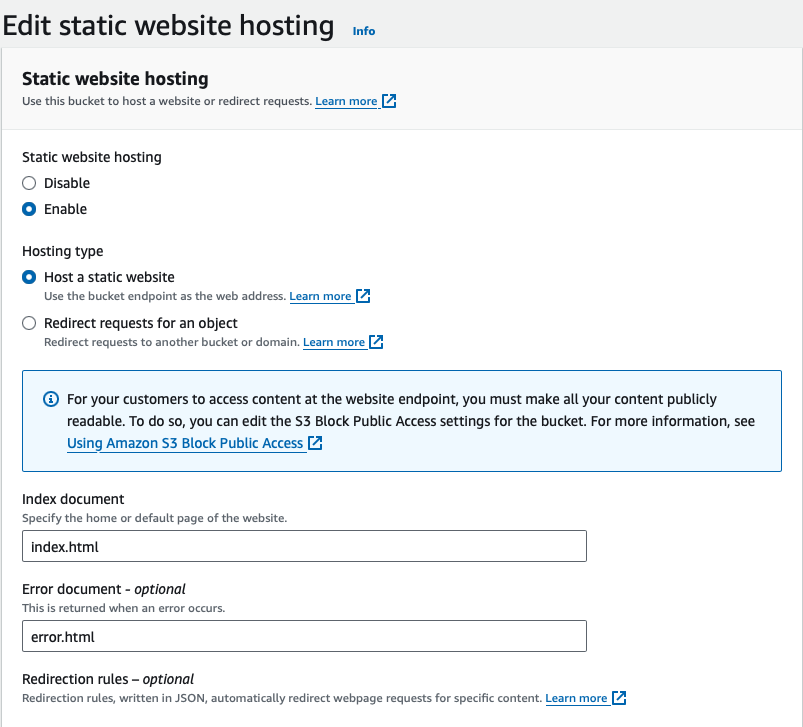Viewport: 803px width, 727px height.
Task: Click external link icon beside header Learn more
Action: [390, 101]
